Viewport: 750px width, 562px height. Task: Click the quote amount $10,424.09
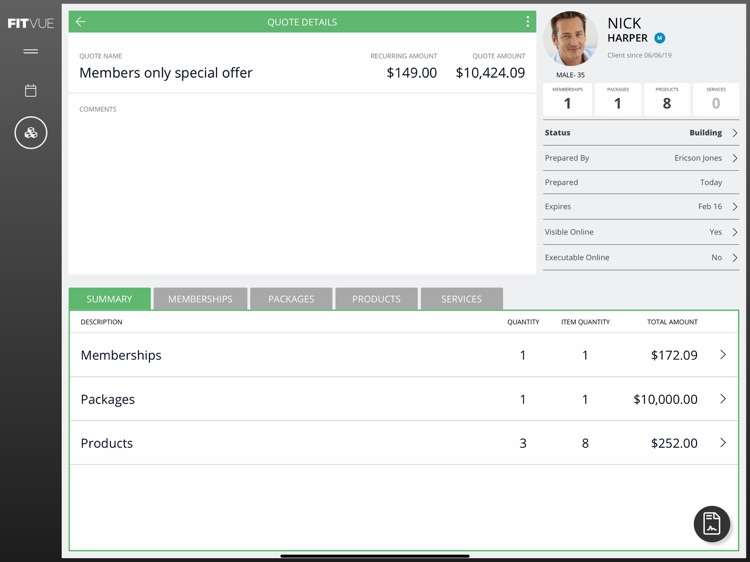490,73
